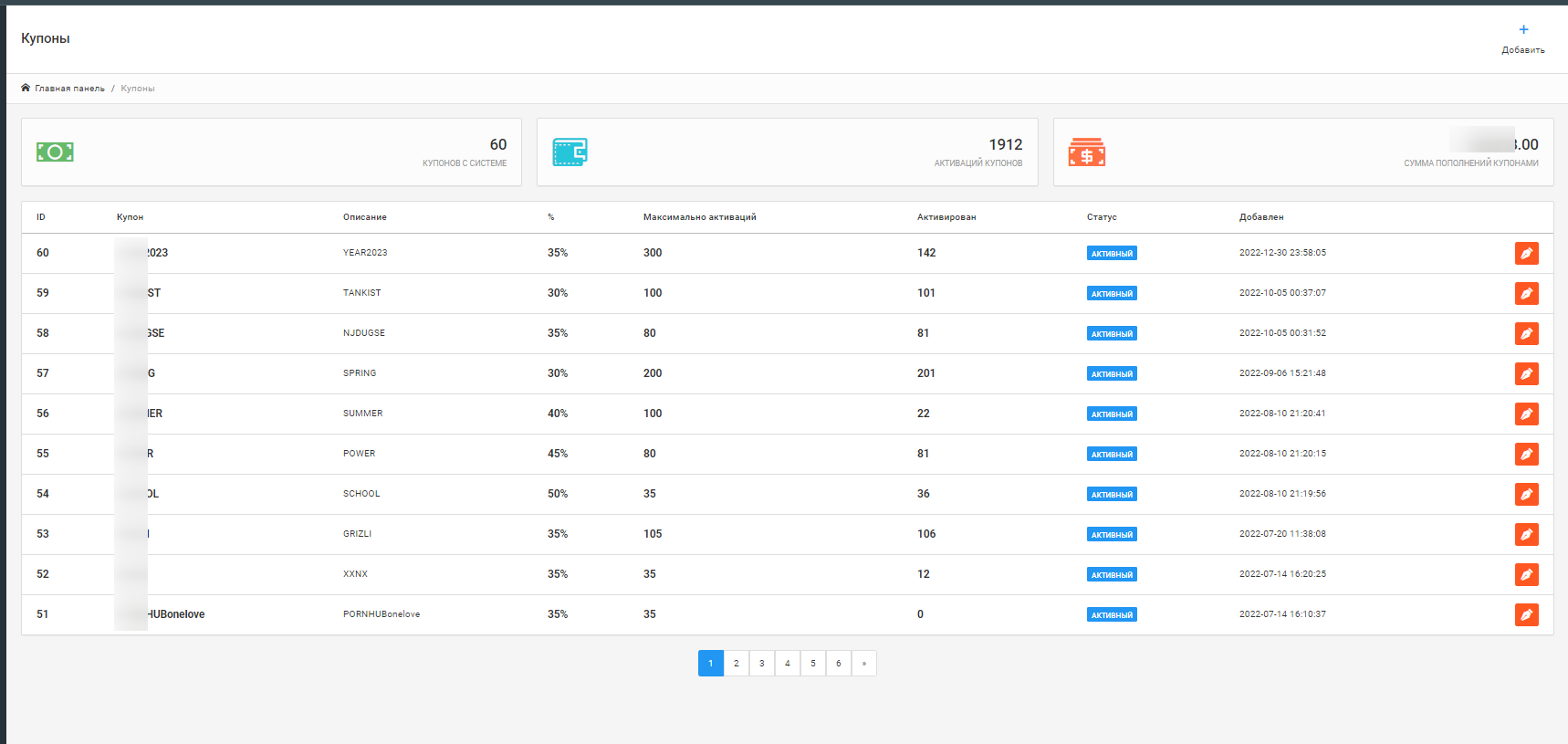Go to next page with arrow button
1568x744 pixels.
(864, 664)
